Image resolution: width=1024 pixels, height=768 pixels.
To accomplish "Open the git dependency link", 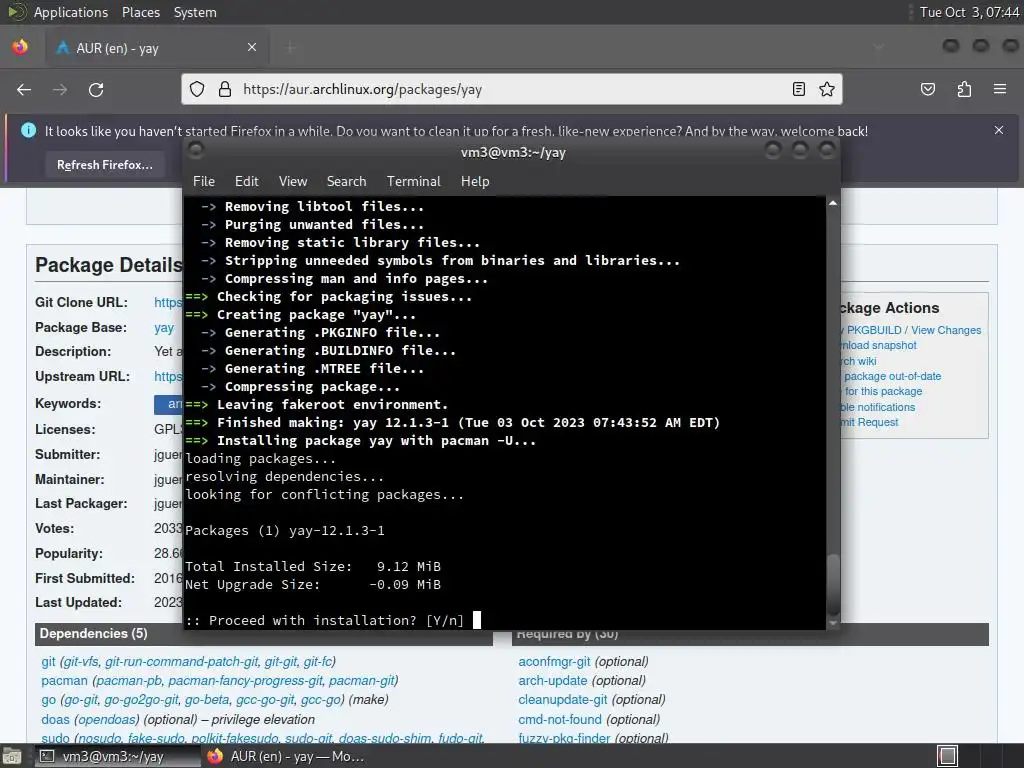I will pos(48,662).
